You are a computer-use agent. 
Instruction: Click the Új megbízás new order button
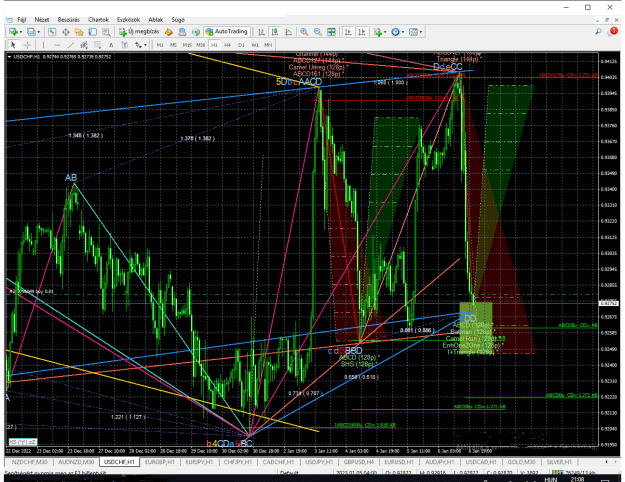(x=139, y=32)
